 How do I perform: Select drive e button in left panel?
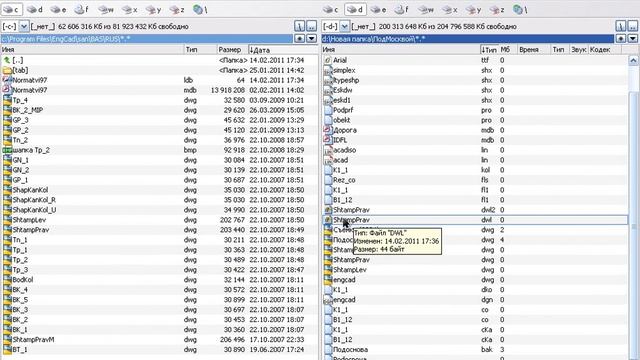pyautogui.click(x=58, y=9)
